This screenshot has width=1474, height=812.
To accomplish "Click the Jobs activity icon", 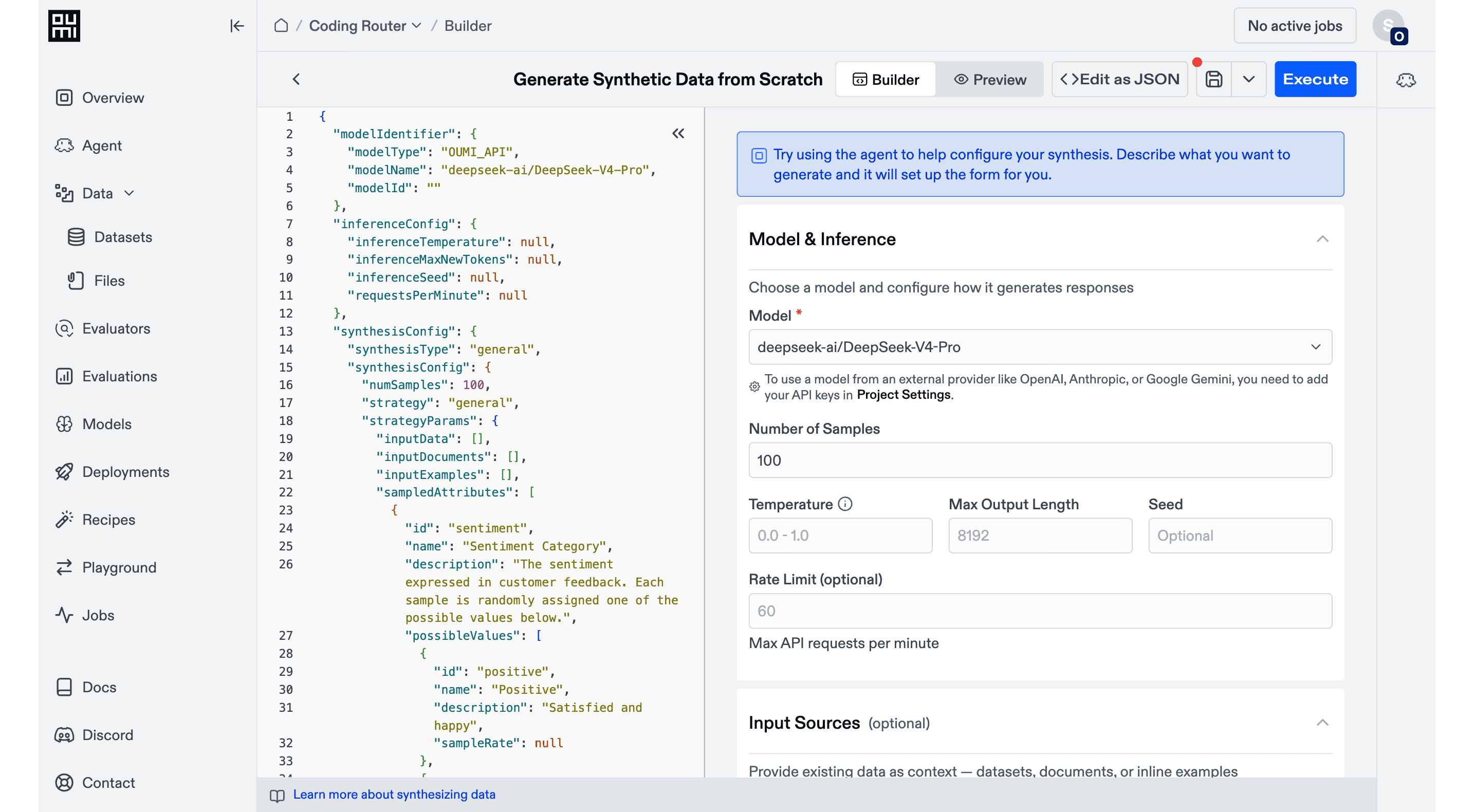I will (64, 615).
